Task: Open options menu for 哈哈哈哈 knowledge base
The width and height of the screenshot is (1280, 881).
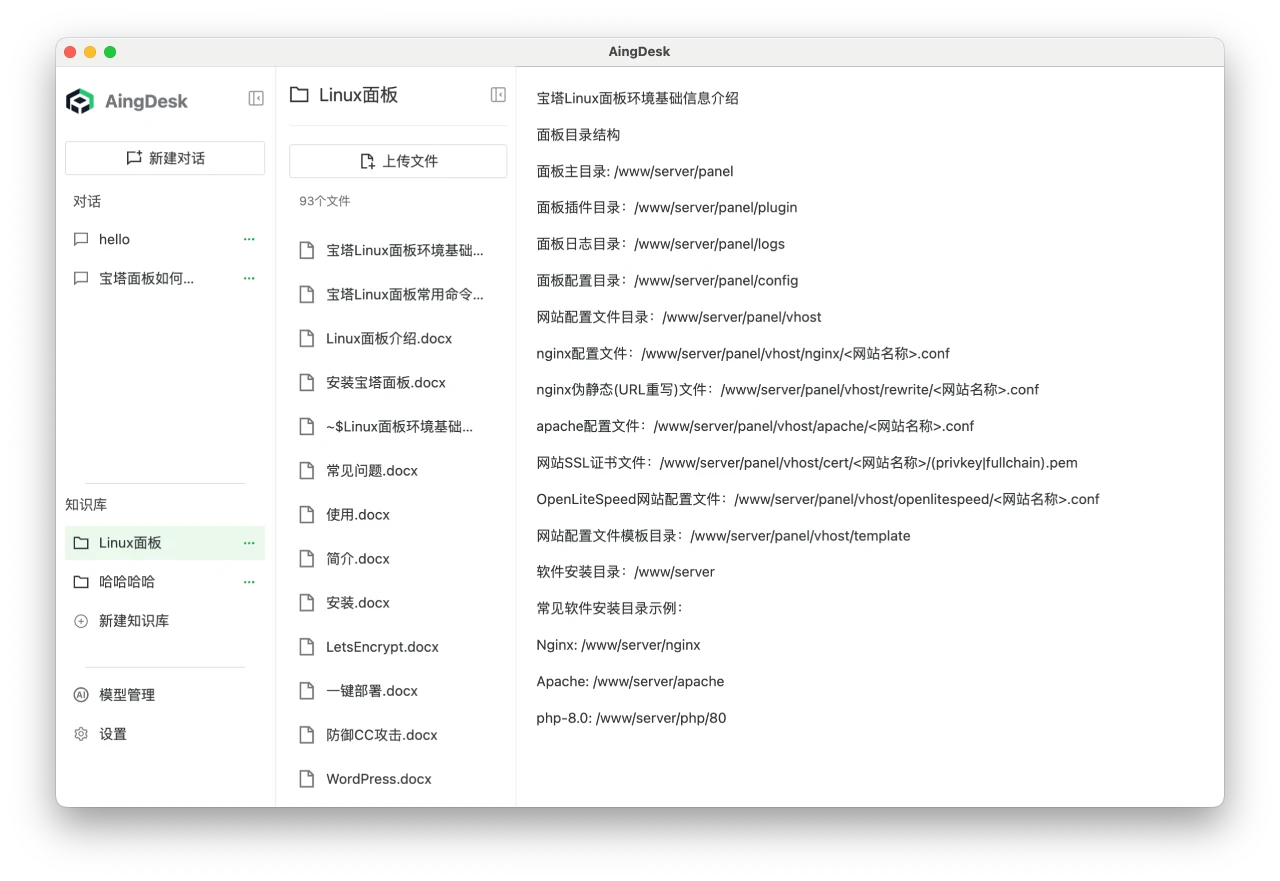Action: click(x=249, y=581)
